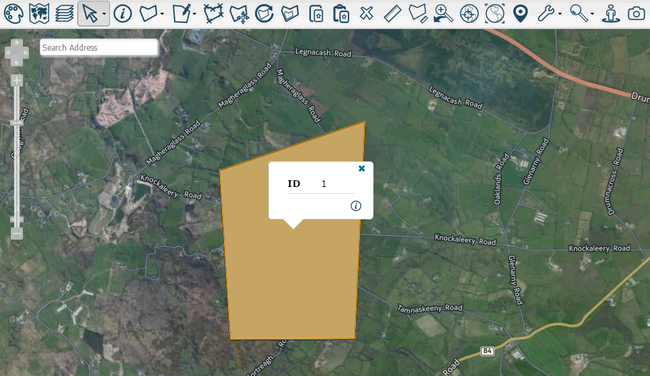Click the delete feature X icon
This screenshot has height=376, width=650.
[366, 14]
